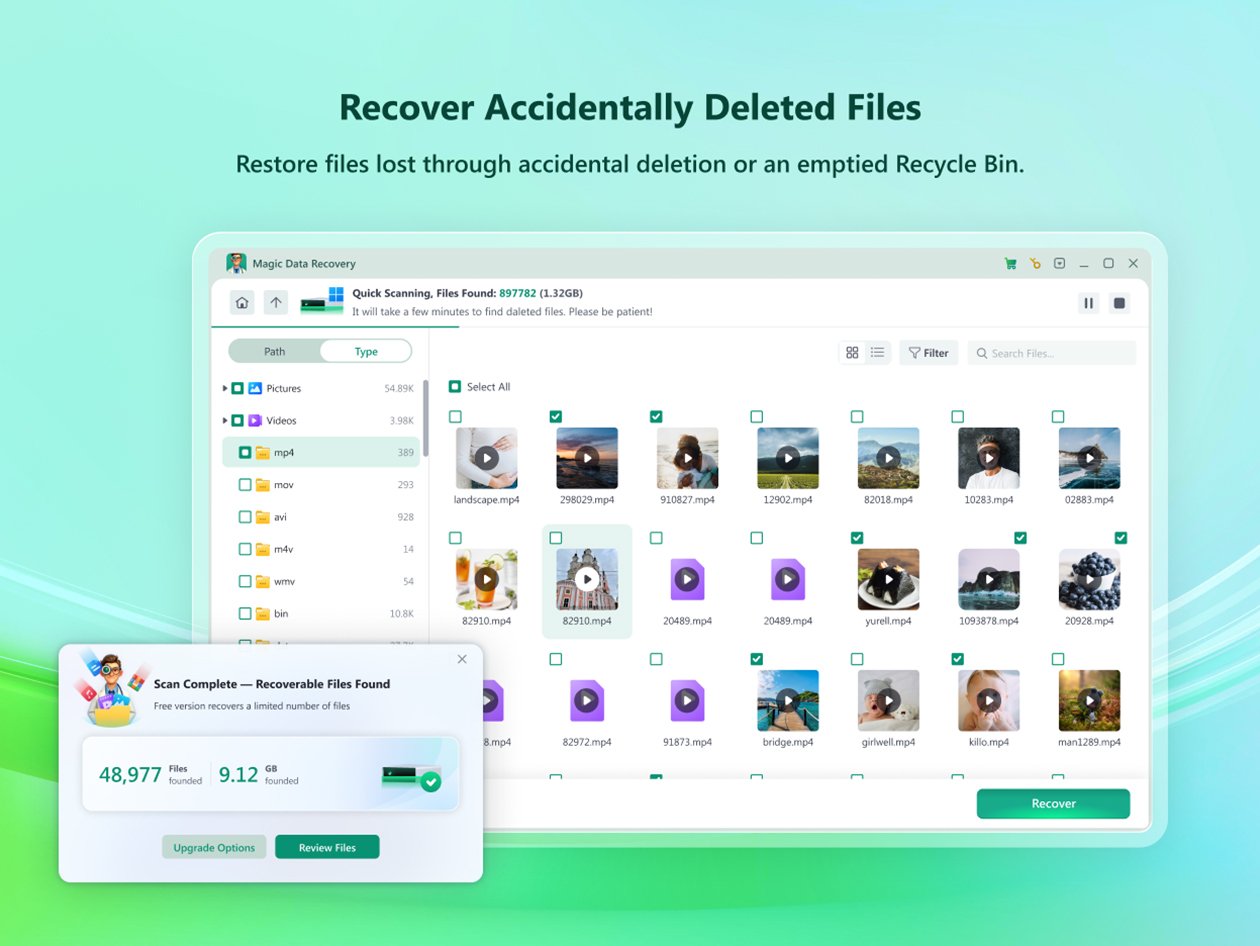Play the landscape.mp4 thumbnail
Image resolution: width=1260 pixels, height=946 pixels.
[x=487, y=458]
